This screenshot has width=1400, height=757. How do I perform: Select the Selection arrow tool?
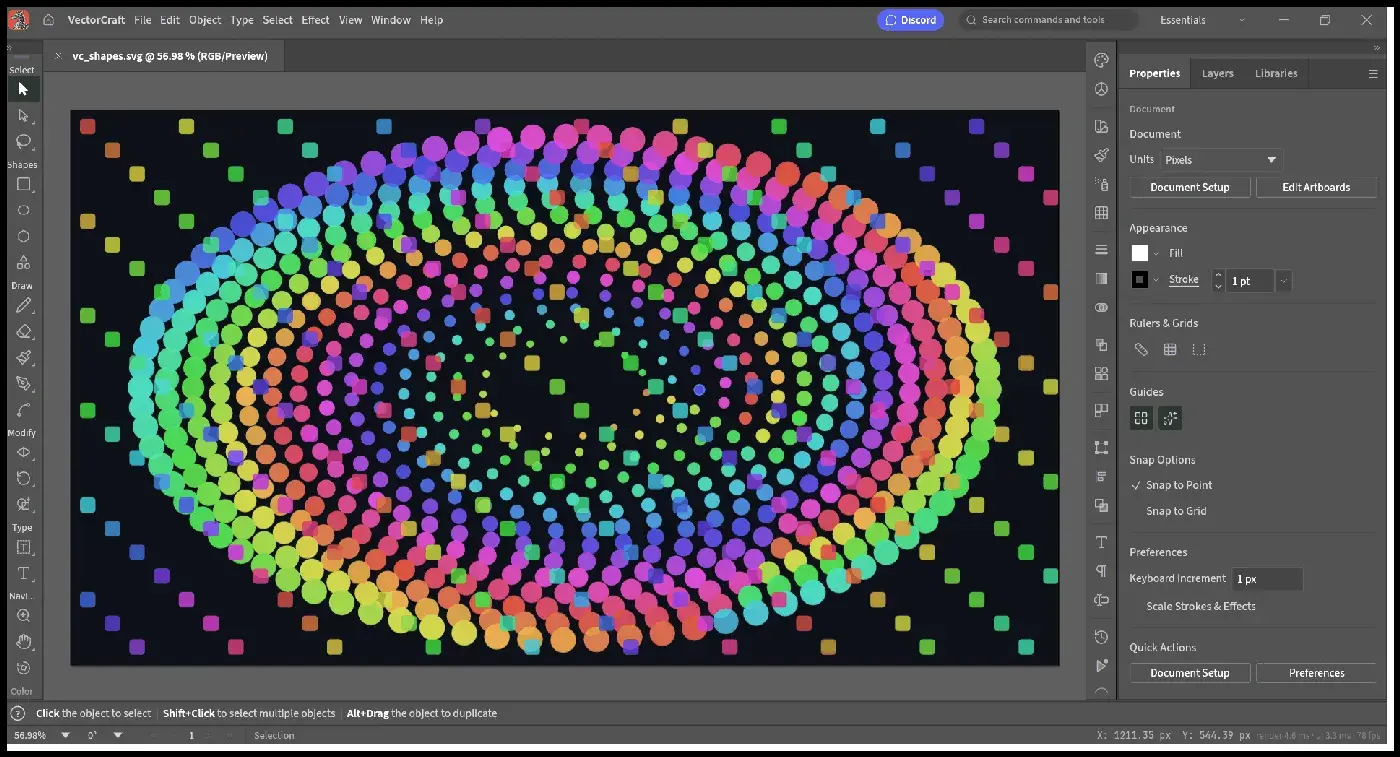[23, 89]
